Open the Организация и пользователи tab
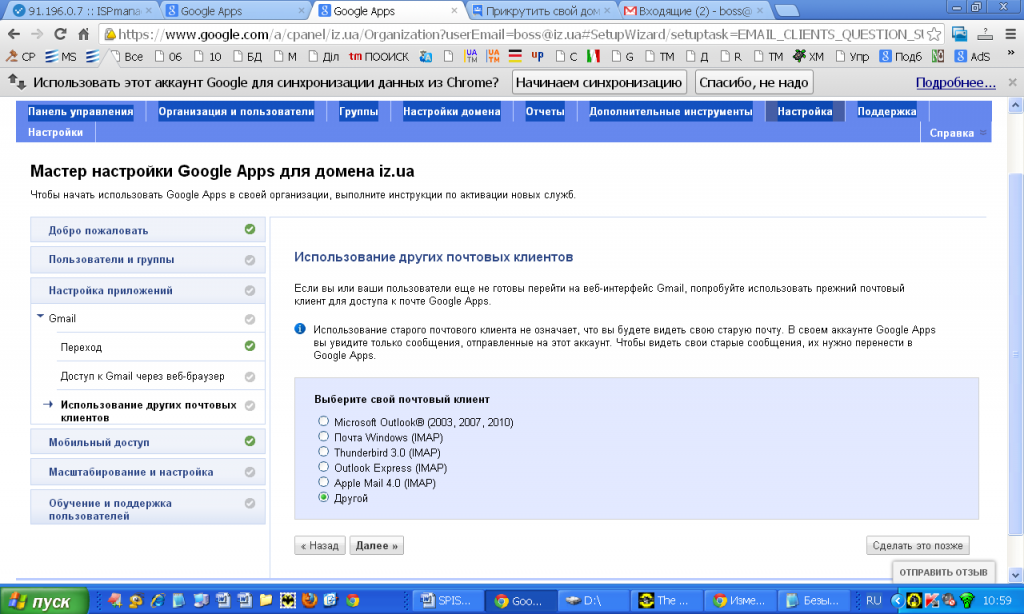This screenshot has width=1024, height=614. (236, 112)
